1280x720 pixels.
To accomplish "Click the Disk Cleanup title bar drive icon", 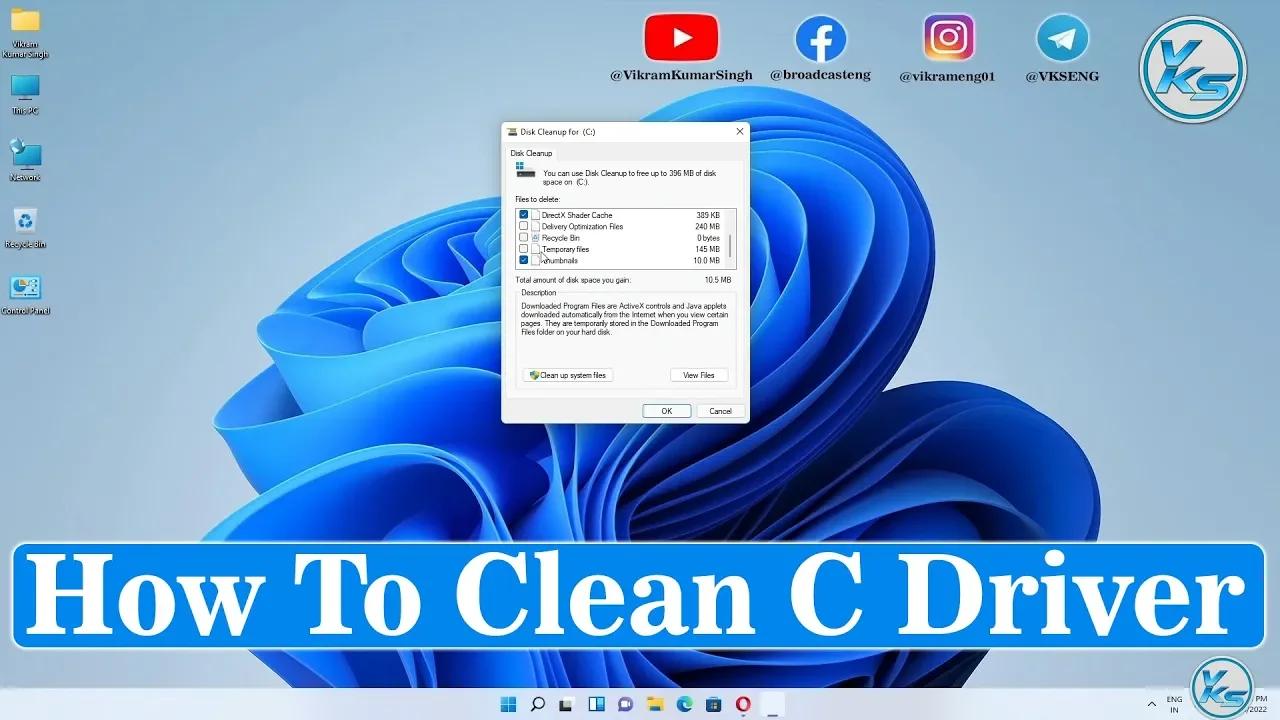I will click(x=512, y=131).
